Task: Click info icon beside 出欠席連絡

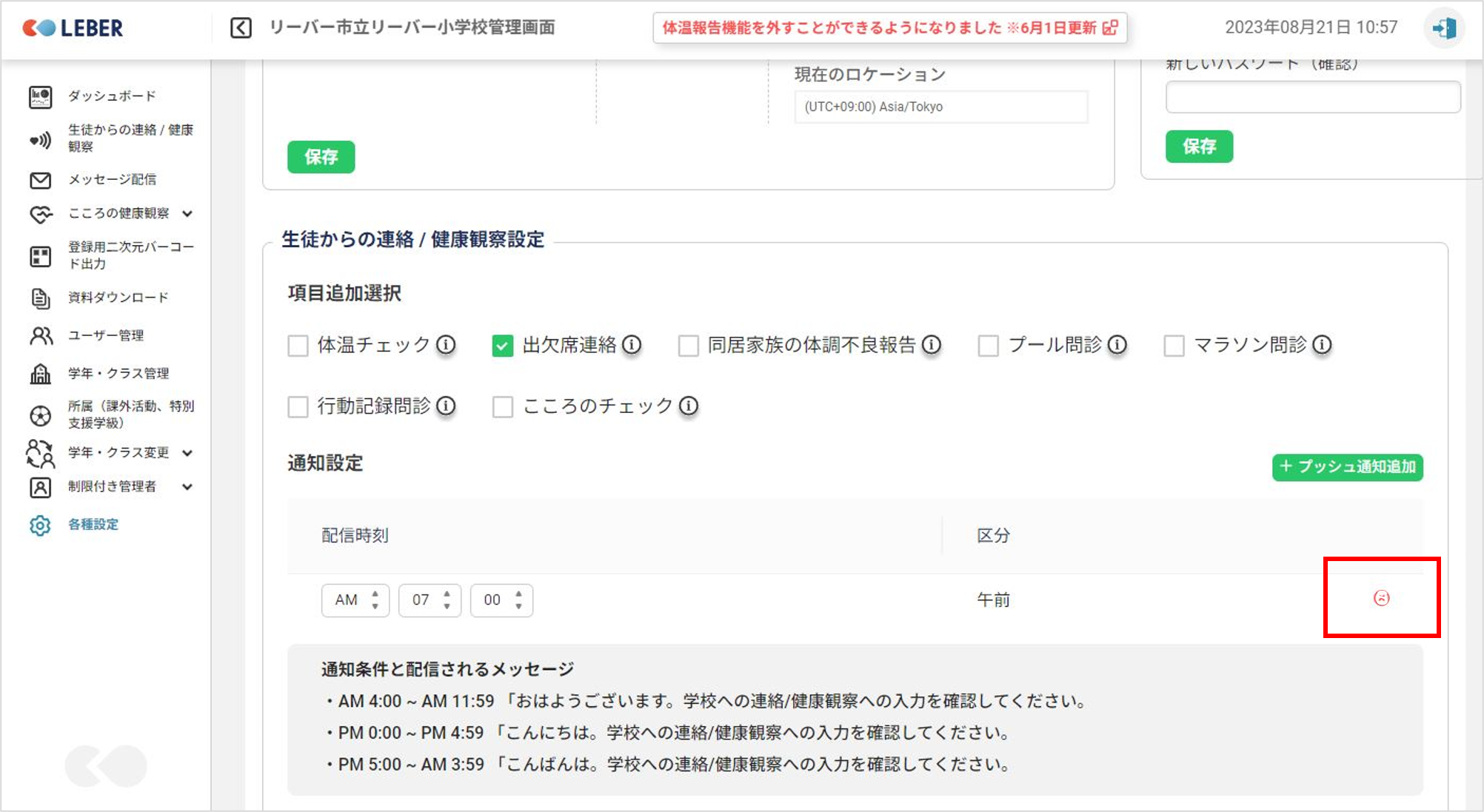Action: click(x=632, y=345)
